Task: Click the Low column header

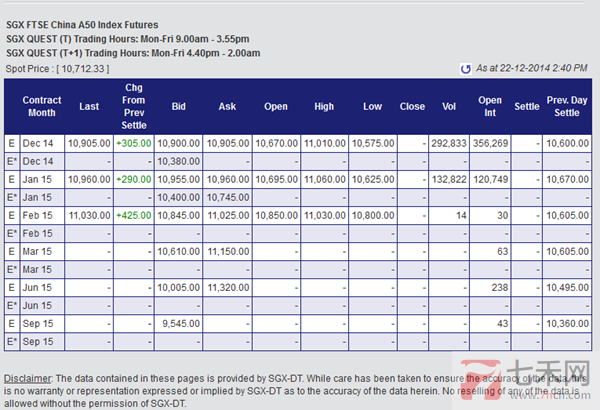Action: pyautogui.click(x=373, y=106)
